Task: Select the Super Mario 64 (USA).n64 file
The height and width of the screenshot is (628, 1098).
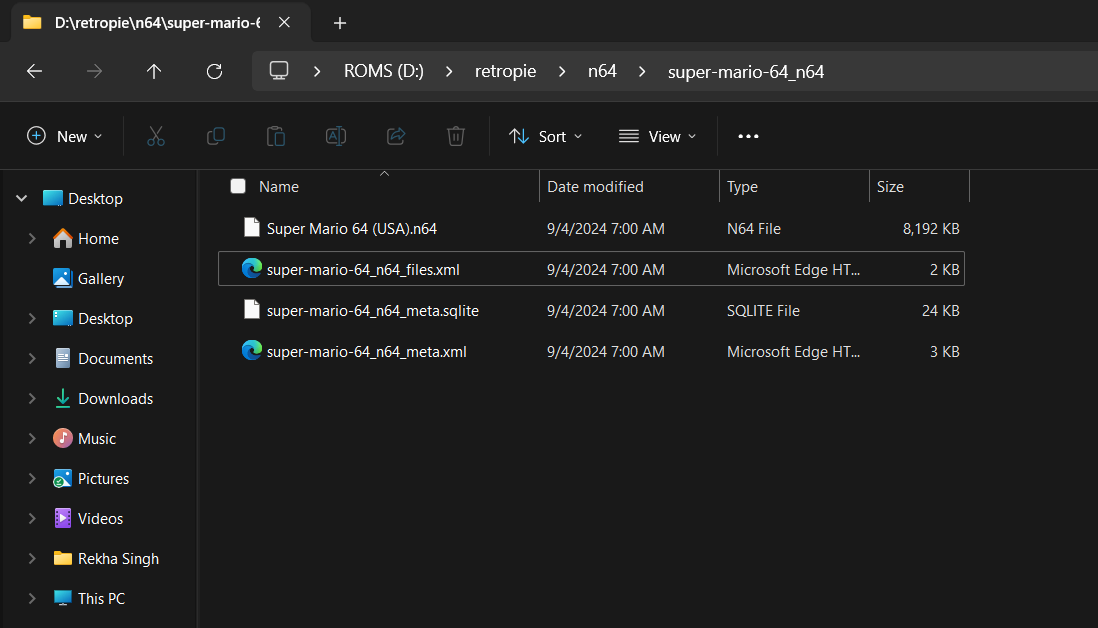Action: pos(351,228)
